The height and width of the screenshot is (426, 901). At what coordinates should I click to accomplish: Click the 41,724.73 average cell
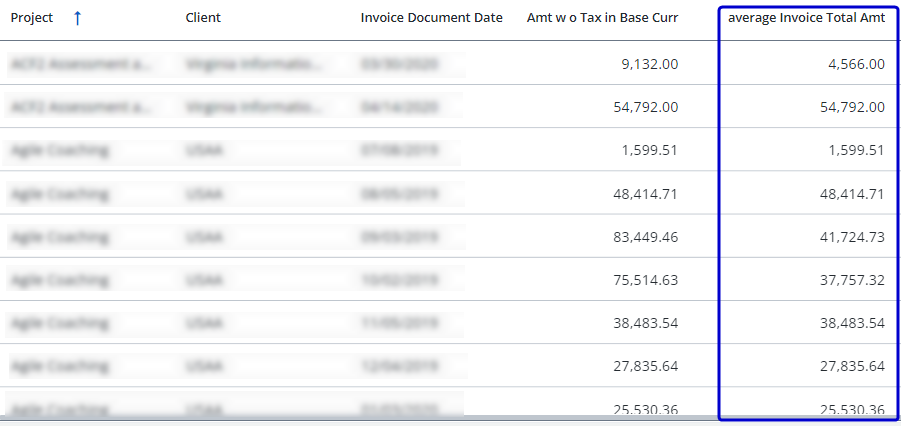(851, 237)
